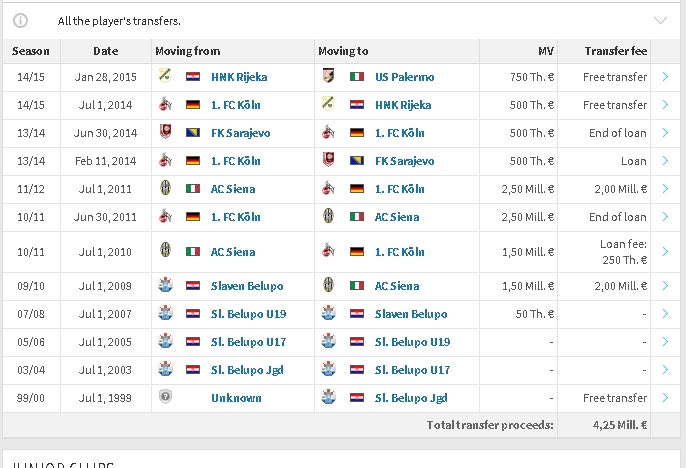Click Bosnian flag in the Jun 30, 2014 row

pyautogui.click(x=193, y=133)
